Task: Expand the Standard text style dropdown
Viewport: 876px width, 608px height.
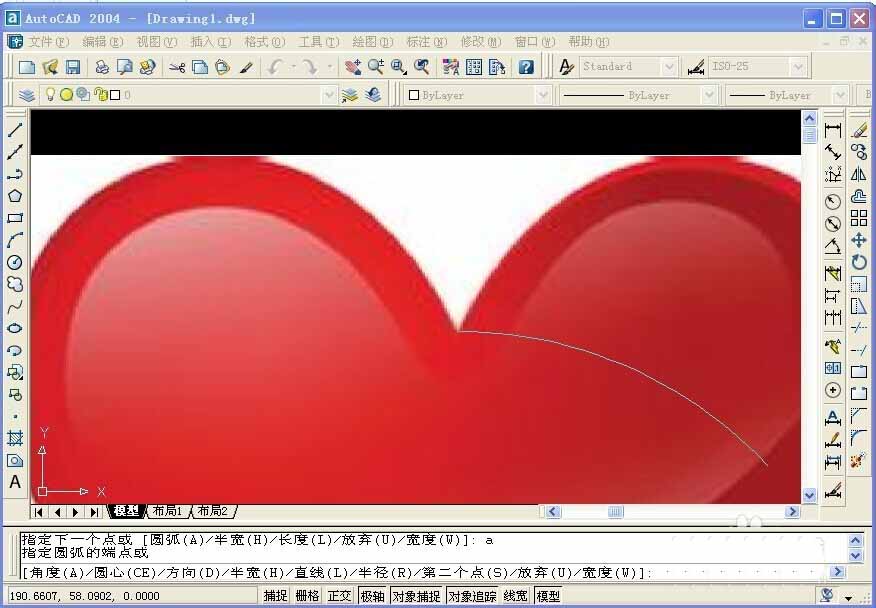Action: pos(669,67)
